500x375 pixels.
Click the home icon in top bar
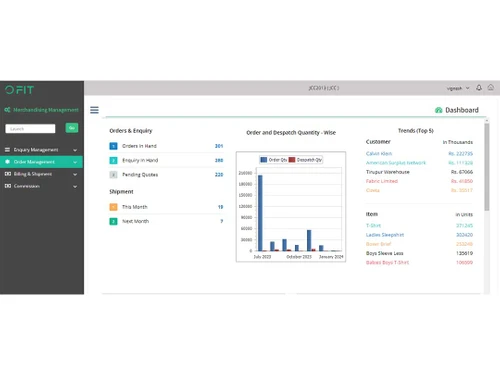(x=491, y=87)
